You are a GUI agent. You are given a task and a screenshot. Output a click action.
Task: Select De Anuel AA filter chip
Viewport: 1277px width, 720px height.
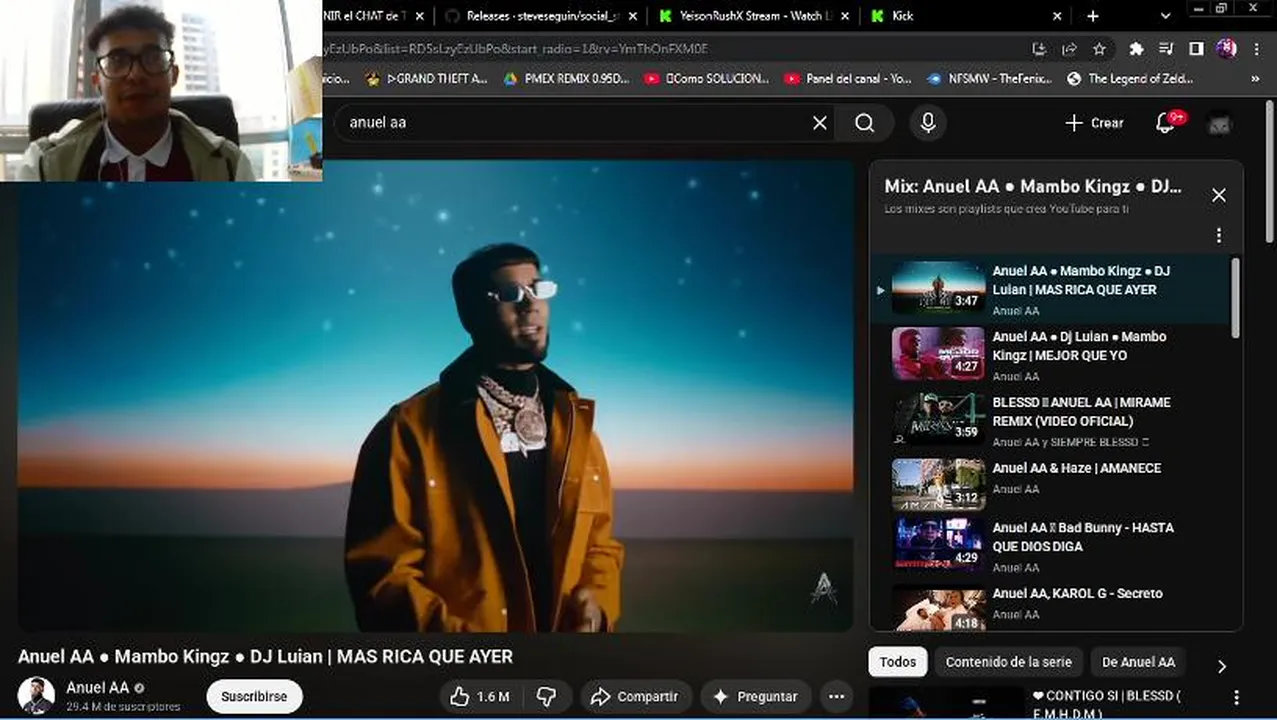click(1138, 662)
